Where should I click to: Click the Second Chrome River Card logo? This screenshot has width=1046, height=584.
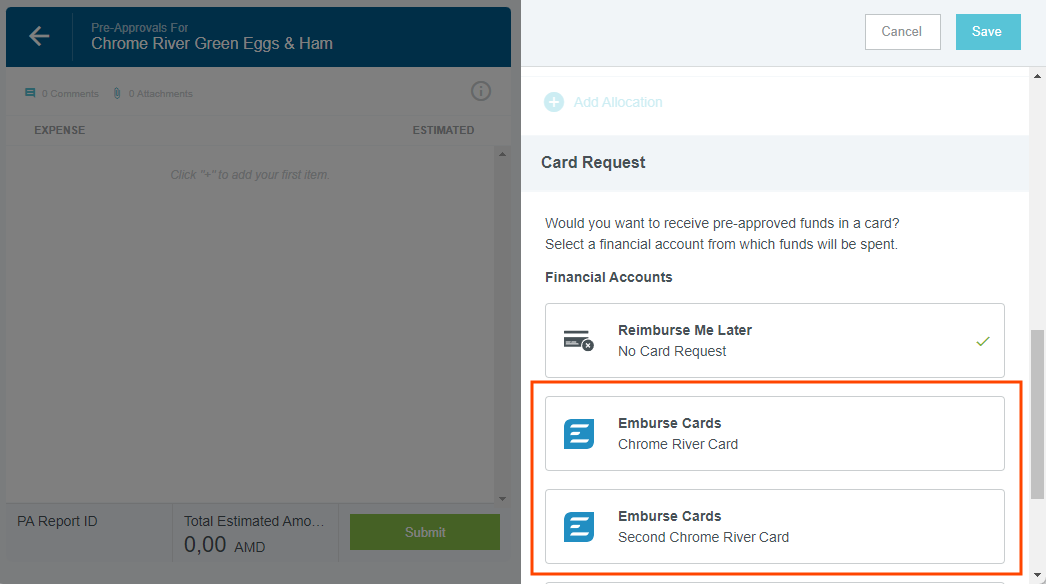coord(579,526)
